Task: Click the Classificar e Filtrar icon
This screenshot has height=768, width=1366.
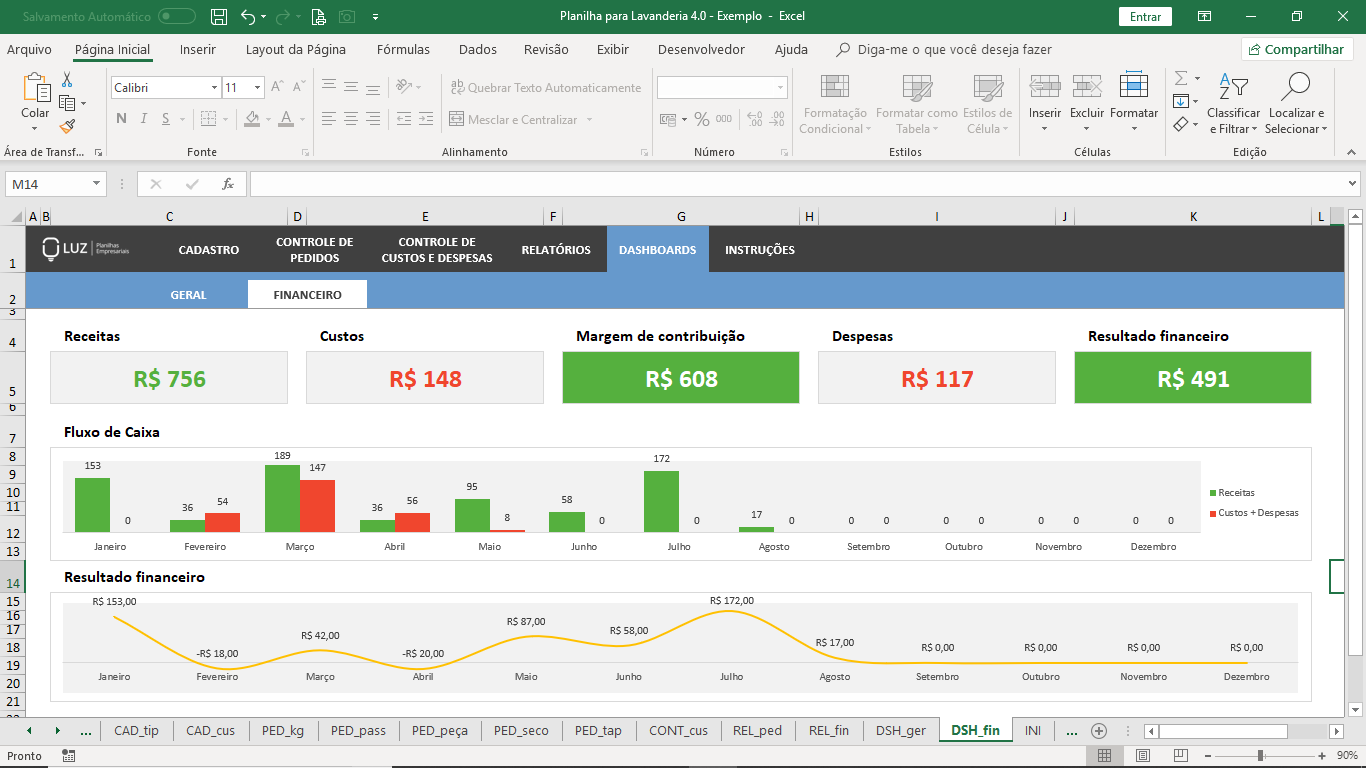Action: click(x=1234, y=87)
